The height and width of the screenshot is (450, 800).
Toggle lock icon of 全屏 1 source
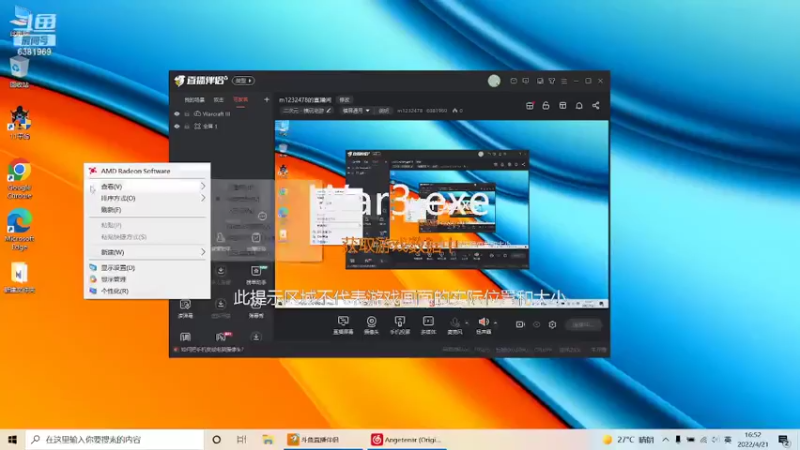click(187, 126)
